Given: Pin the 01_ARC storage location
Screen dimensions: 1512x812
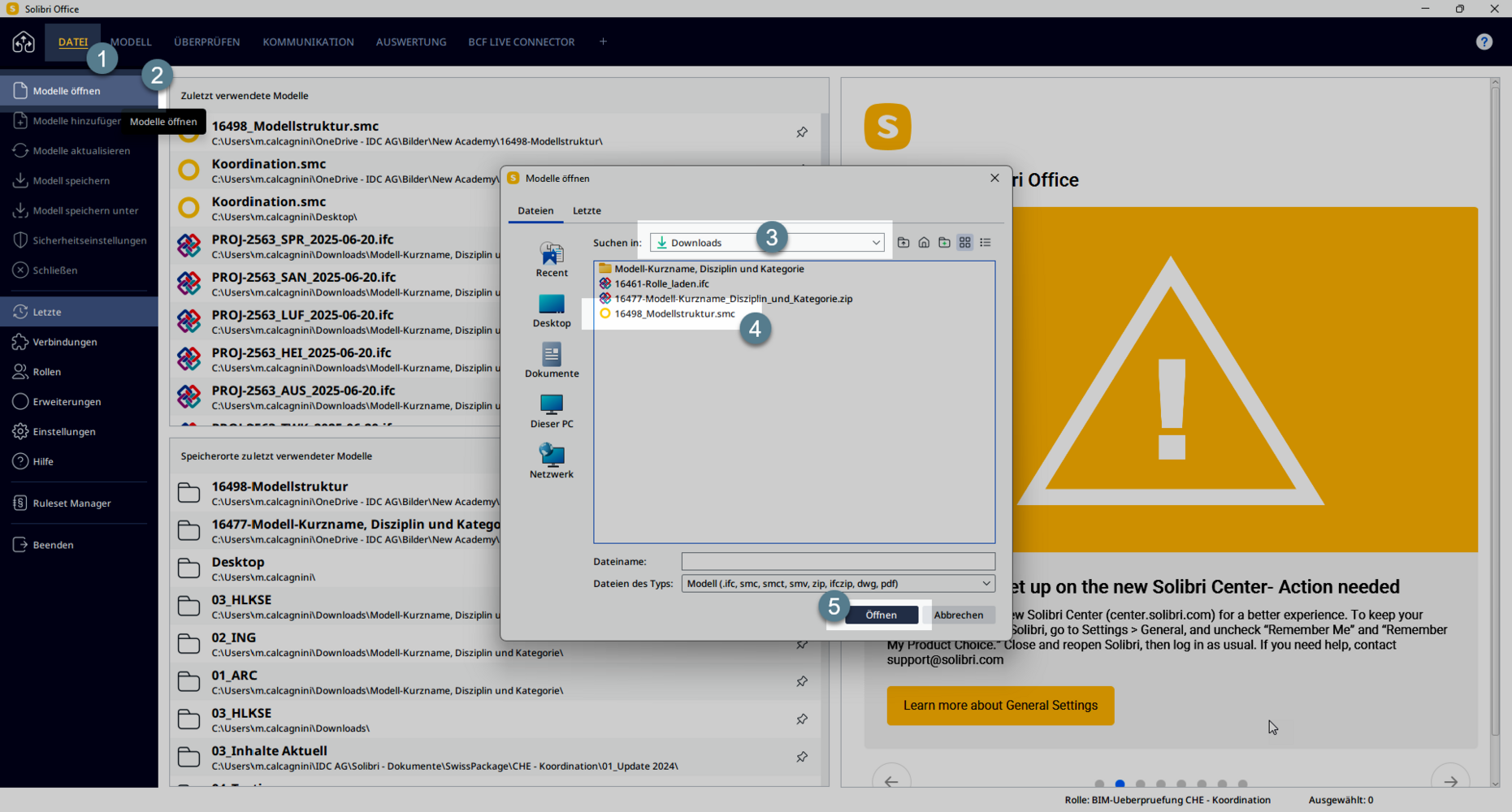Looking at the screenshot, I should [x=802, y=681].
